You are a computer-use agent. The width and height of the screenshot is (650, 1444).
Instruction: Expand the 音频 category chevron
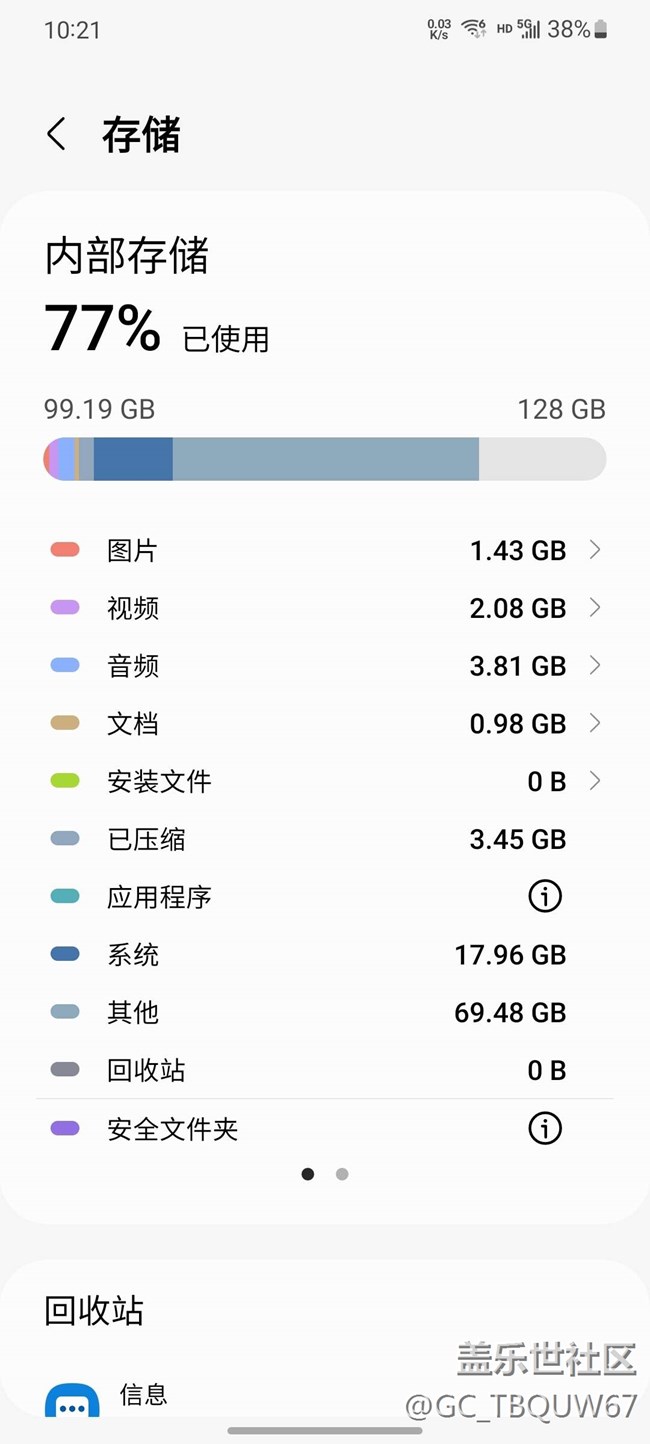click(x=595, y=665)
